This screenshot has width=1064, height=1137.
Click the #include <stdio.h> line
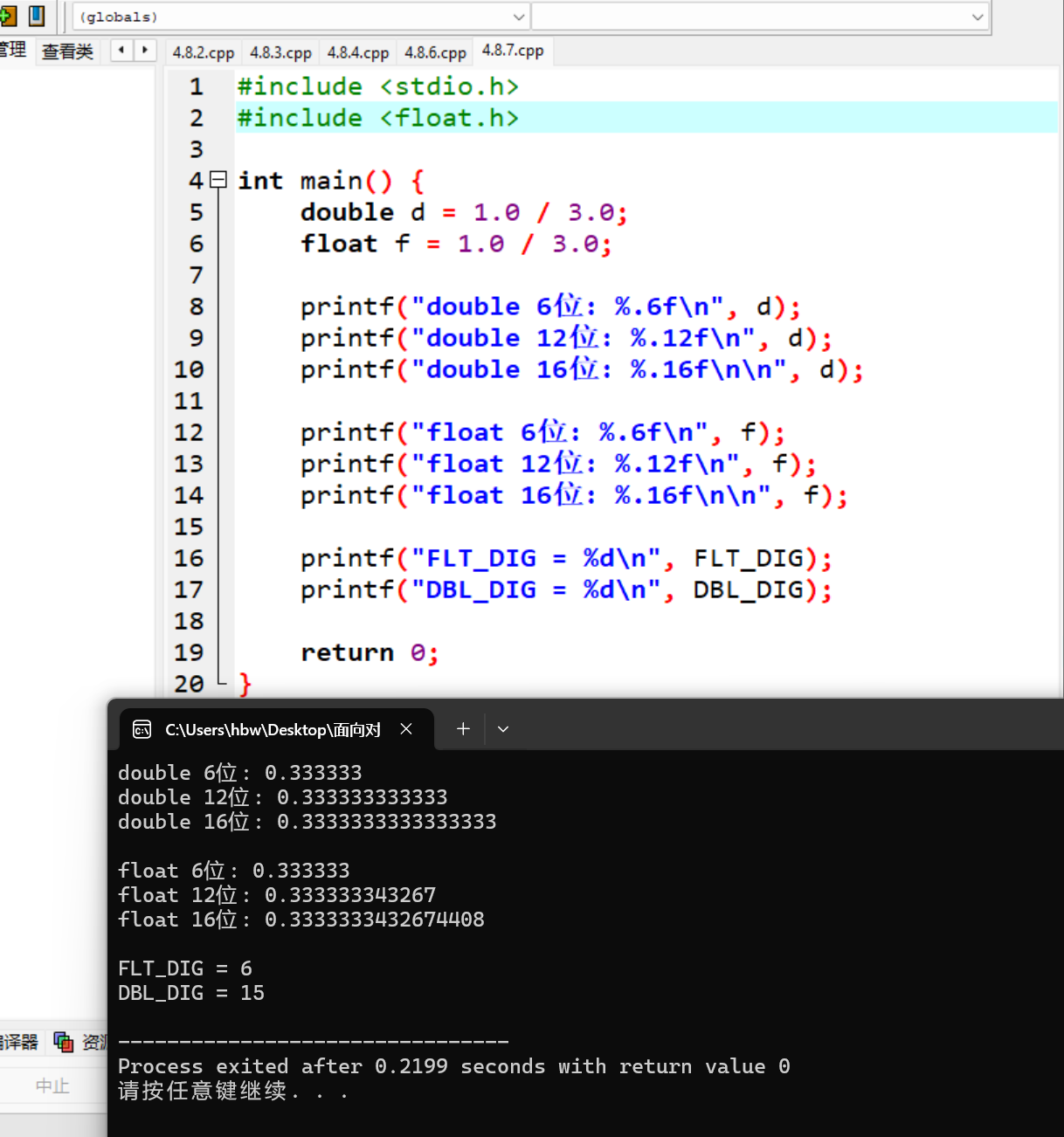pos(378,86)
